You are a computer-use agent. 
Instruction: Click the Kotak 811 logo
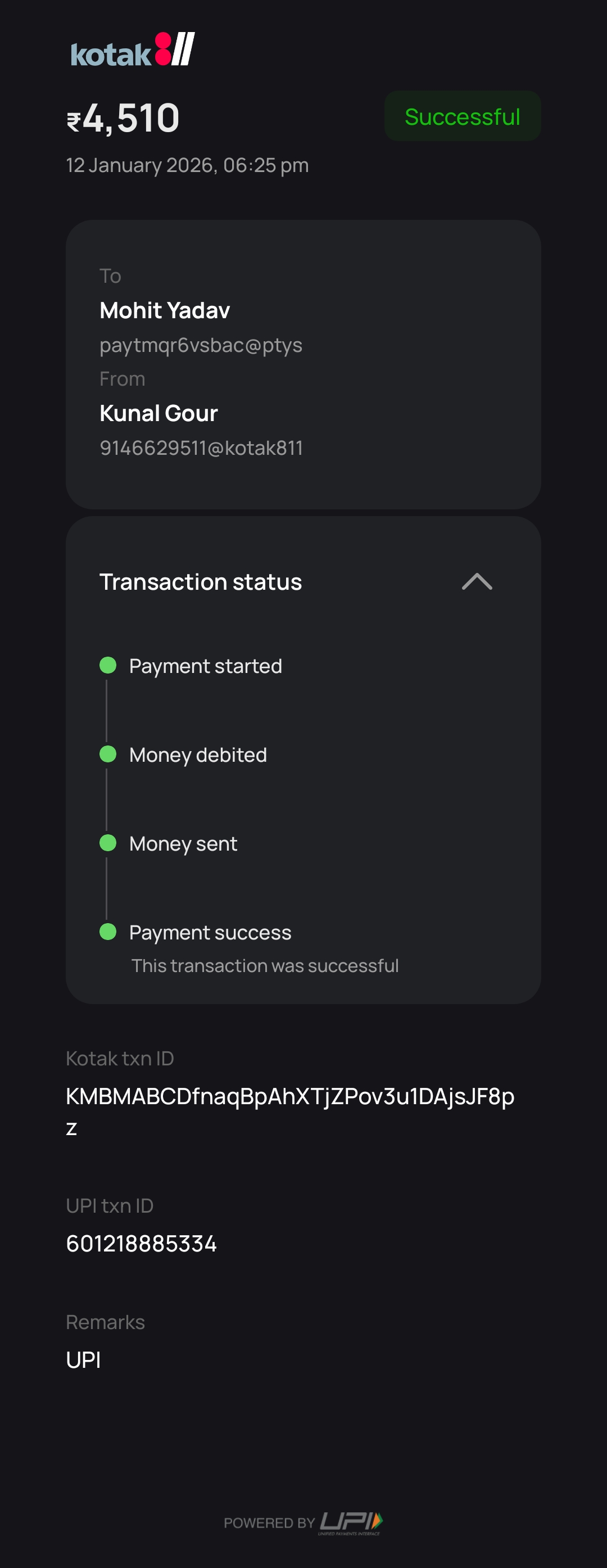coord(133,50)
